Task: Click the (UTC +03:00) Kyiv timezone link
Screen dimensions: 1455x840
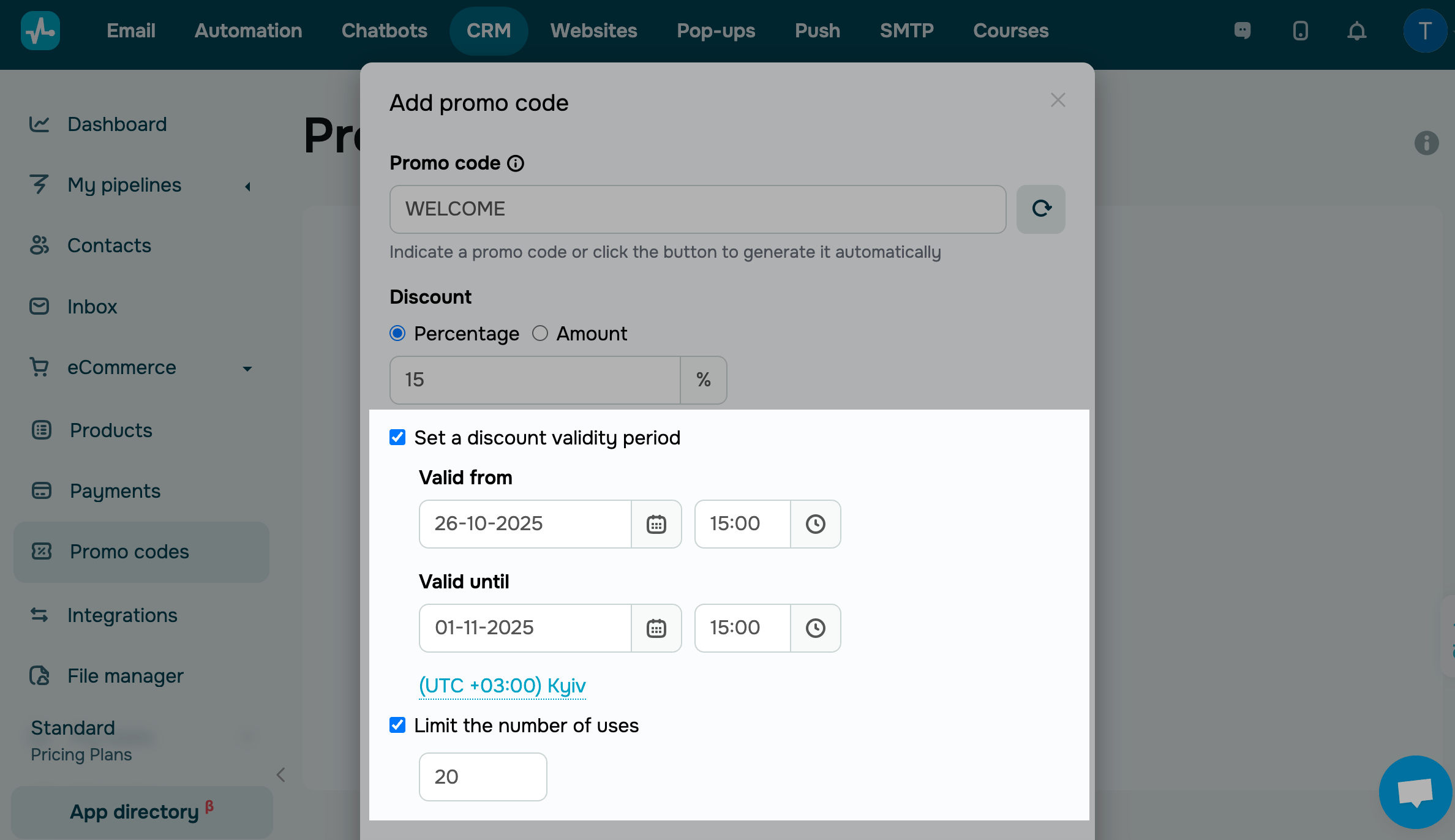Action: (x=502, y=686)
